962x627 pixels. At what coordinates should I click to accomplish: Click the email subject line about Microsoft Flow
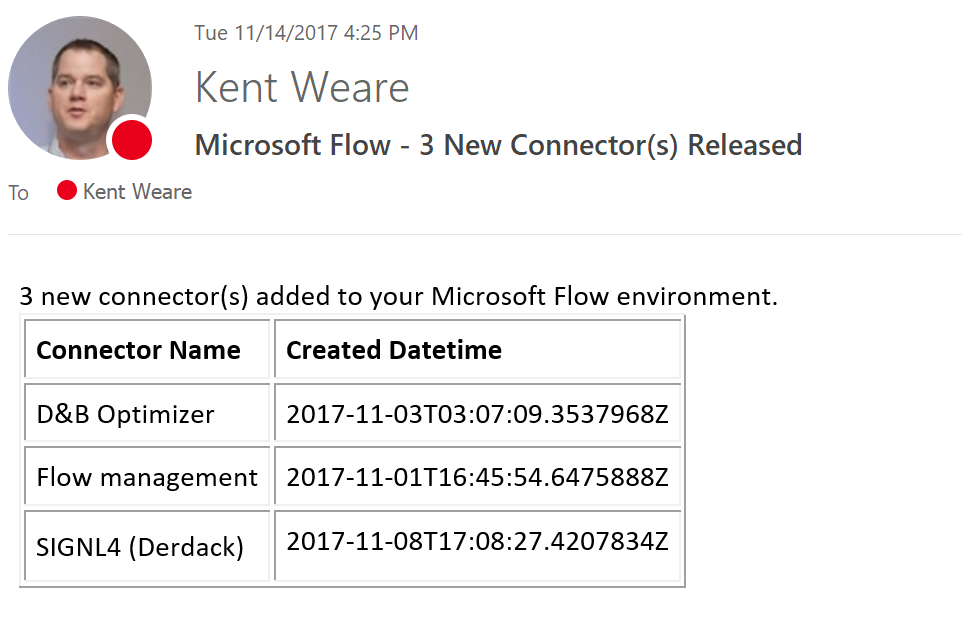tap(498, 145)
